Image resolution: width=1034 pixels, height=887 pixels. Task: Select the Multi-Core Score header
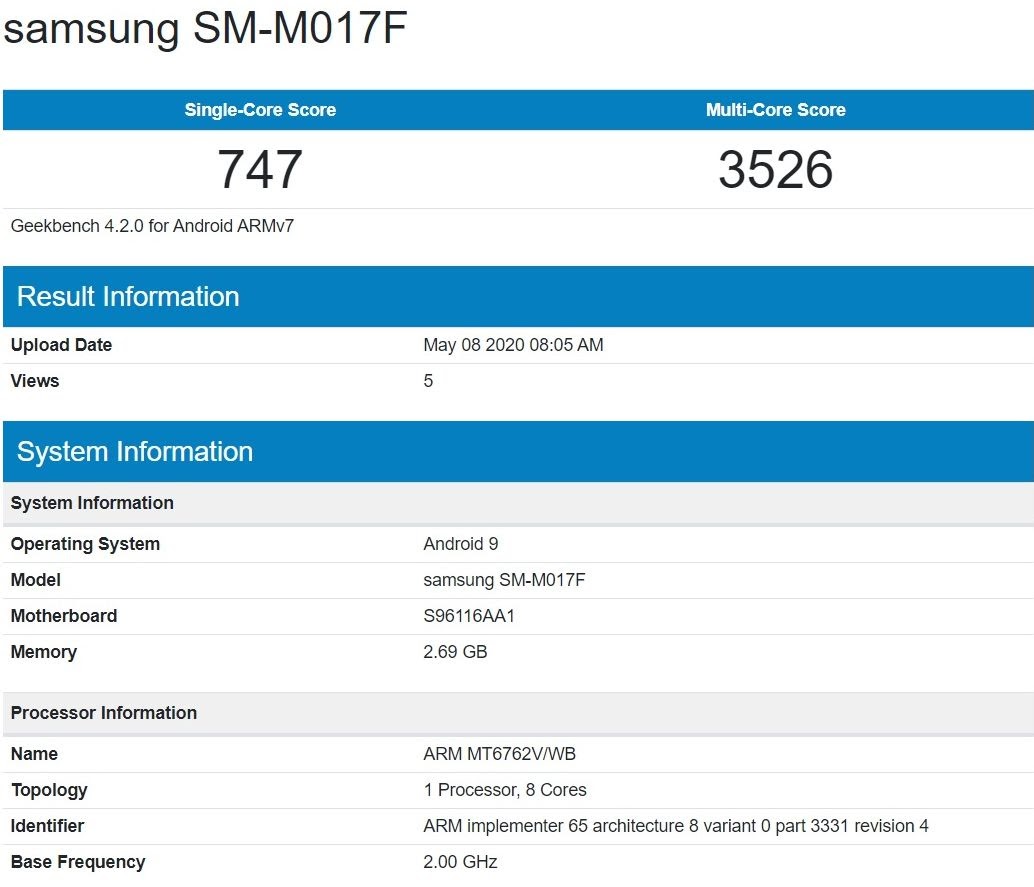point(775,110)
